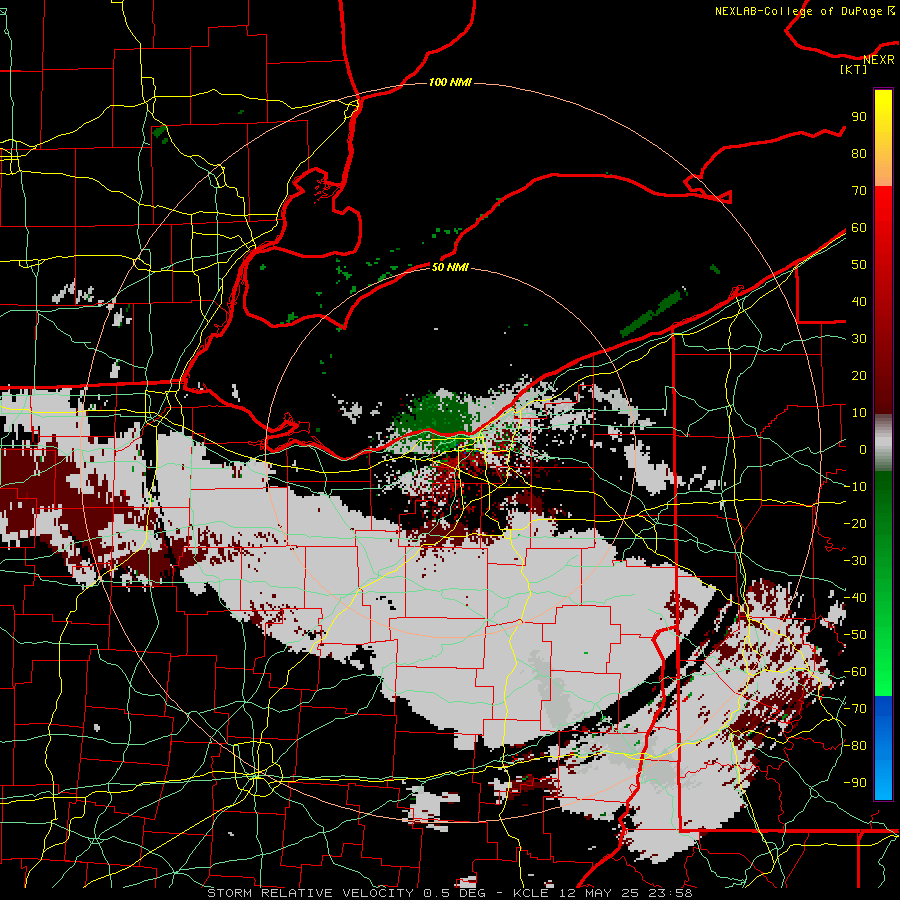The image size is (900, 900).
Task: Click the '80' value on the velocity scale
Action: click(x=859, y=154)
